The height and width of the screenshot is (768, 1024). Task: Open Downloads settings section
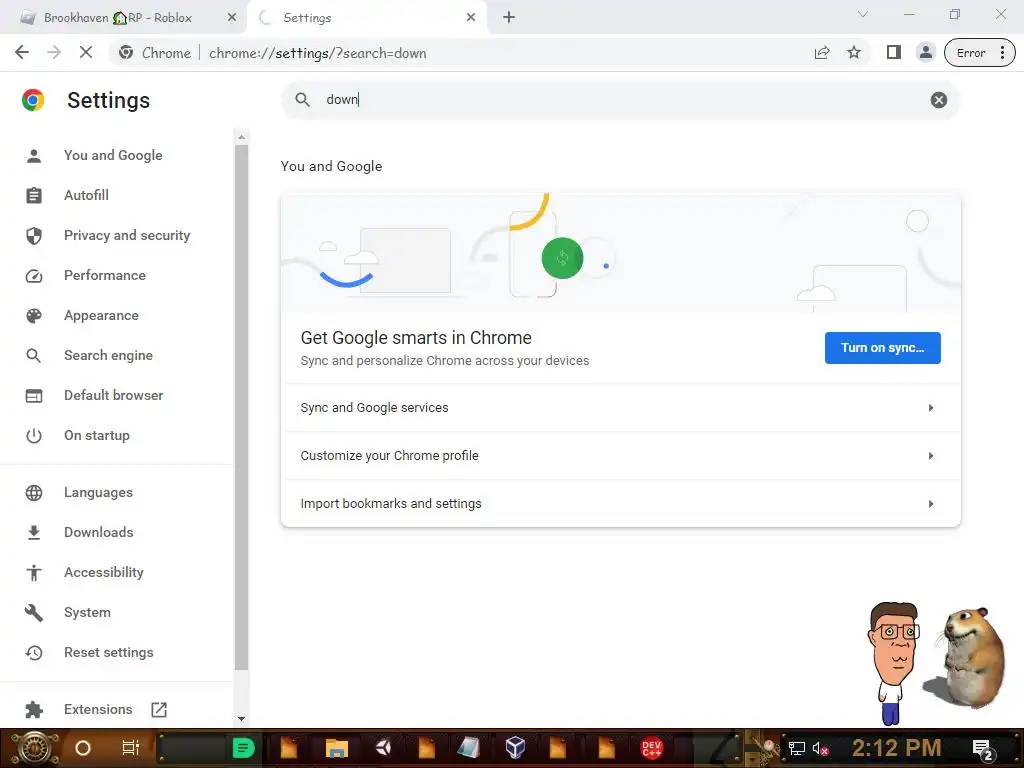pos(98,532)
